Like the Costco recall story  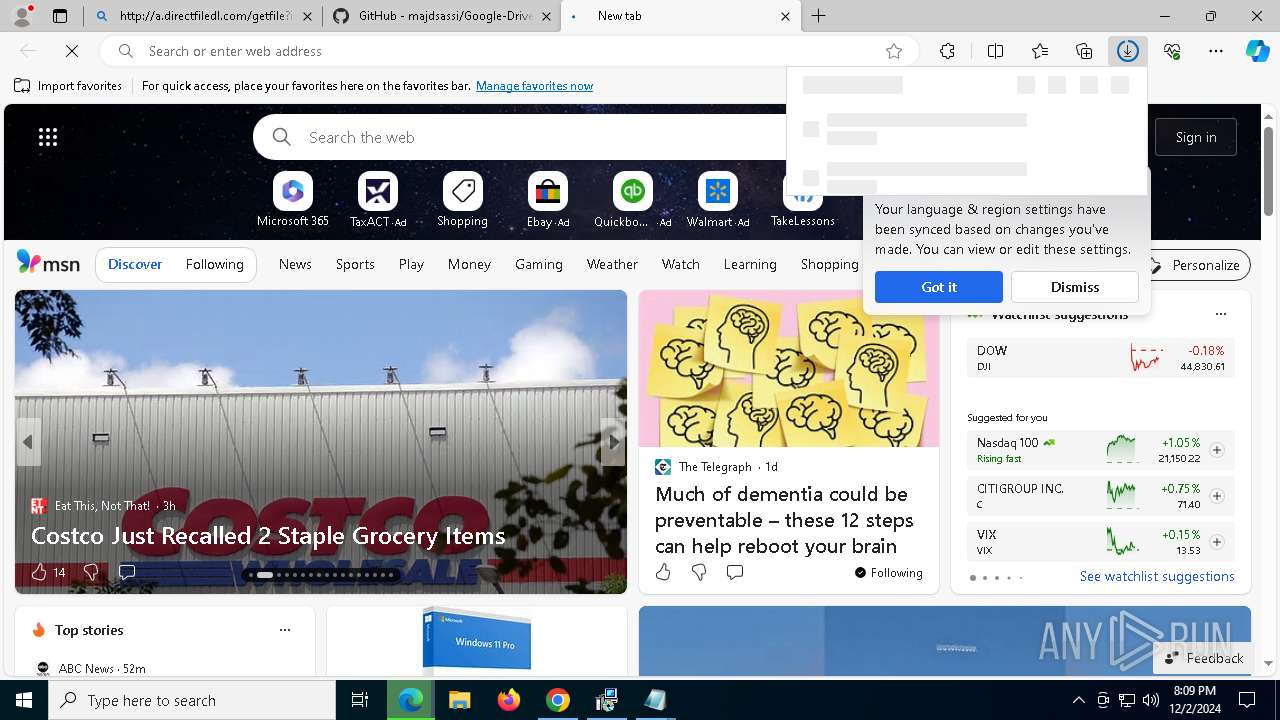click(39, 572)
